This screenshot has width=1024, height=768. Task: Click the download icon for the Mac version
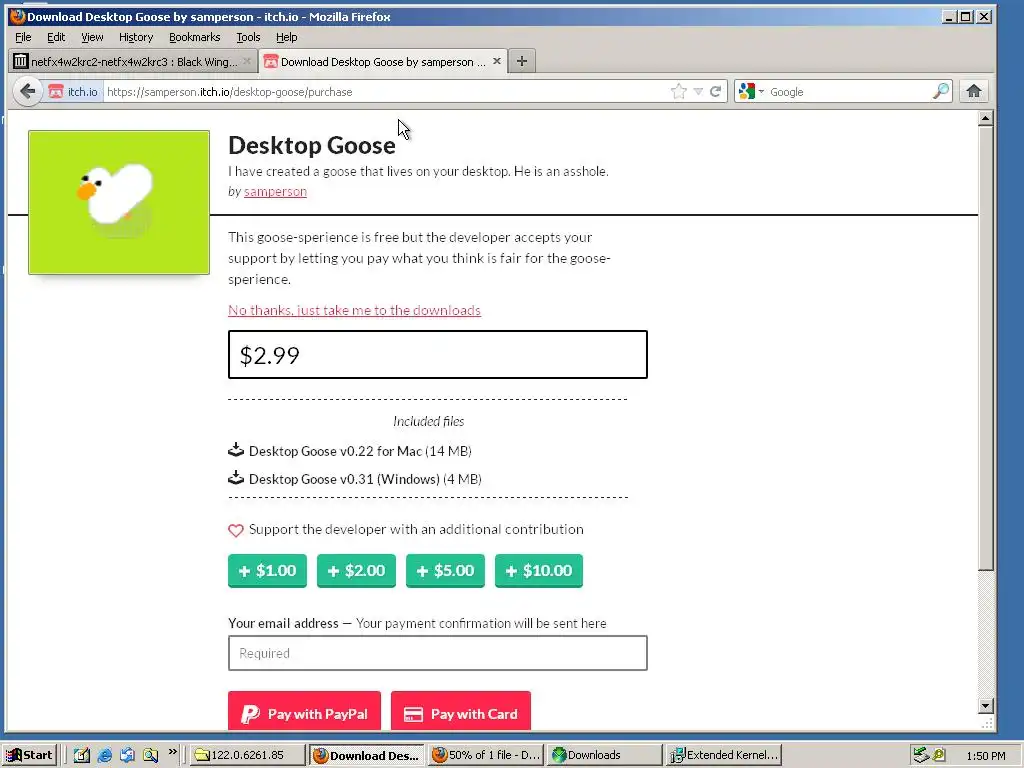click(236, 450)
